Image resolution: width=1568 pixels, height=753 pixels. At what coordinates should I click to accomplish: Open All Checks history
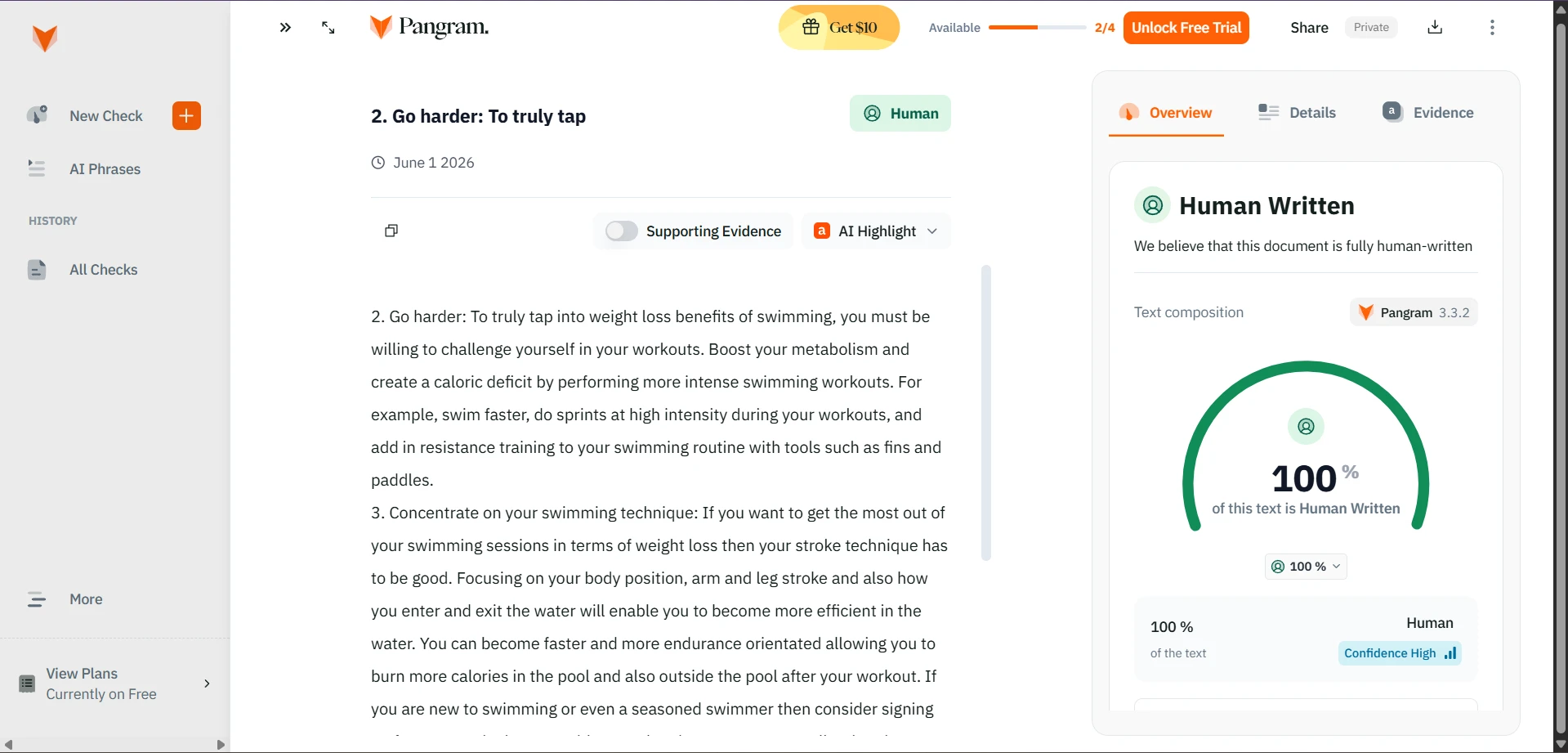tap(103, 270)
